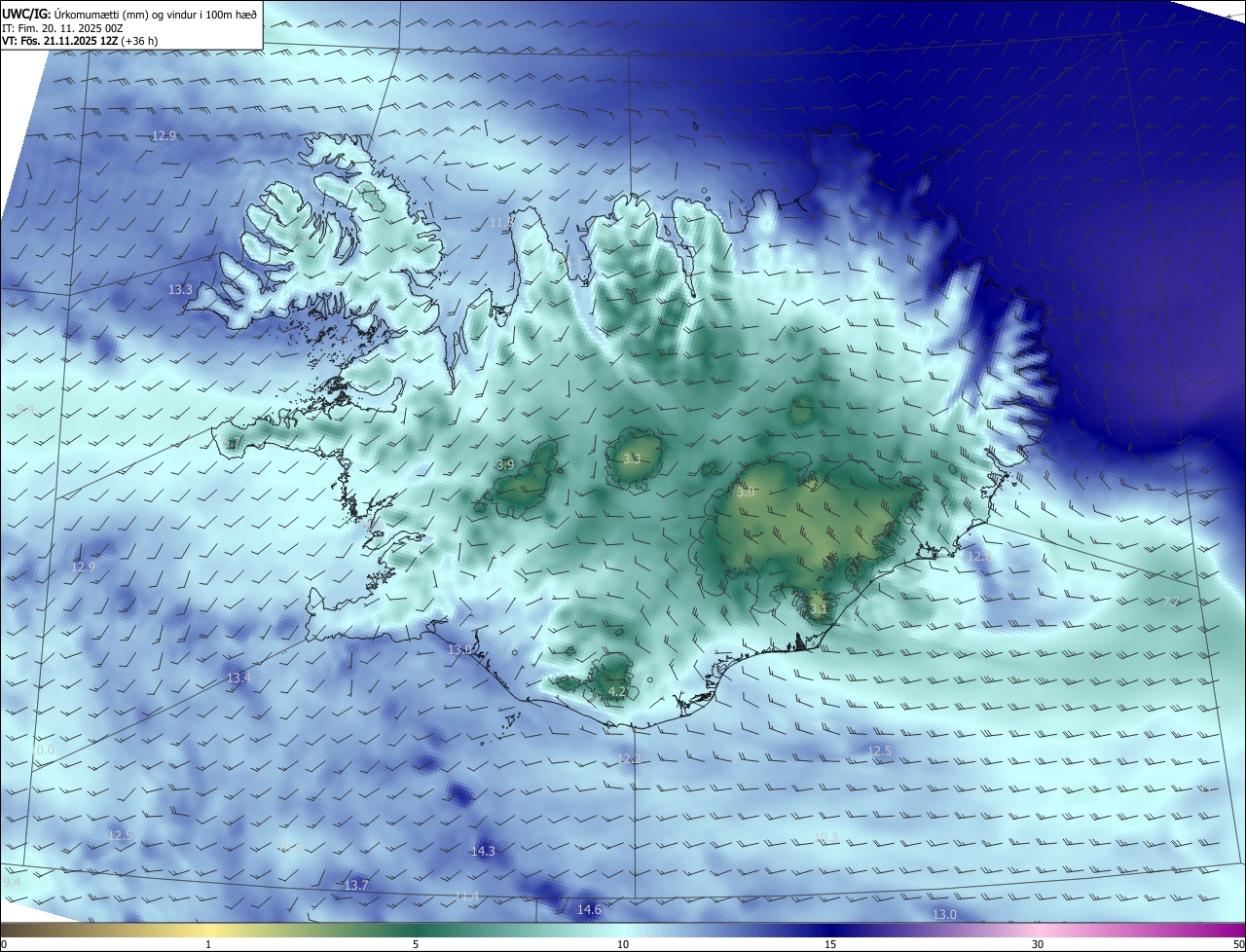Screen dimensions: 1246x952
Task: Click the 10.3 value label on the map
Action: [x=825, y=837]
